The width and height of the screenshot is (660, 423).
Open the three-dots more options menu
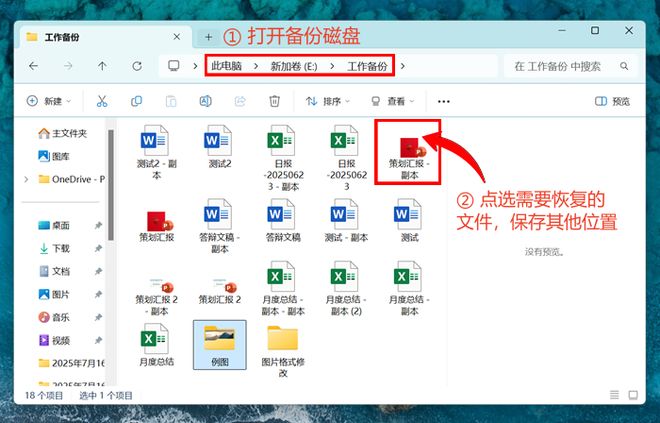pos(444,101)
